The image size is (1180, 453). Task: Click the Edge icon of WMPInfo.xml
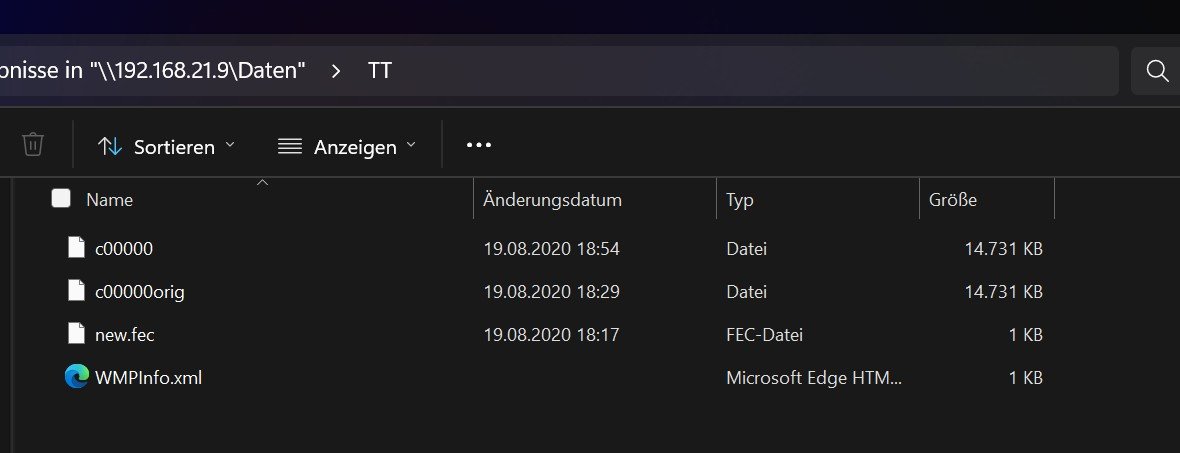coord(76,377)
